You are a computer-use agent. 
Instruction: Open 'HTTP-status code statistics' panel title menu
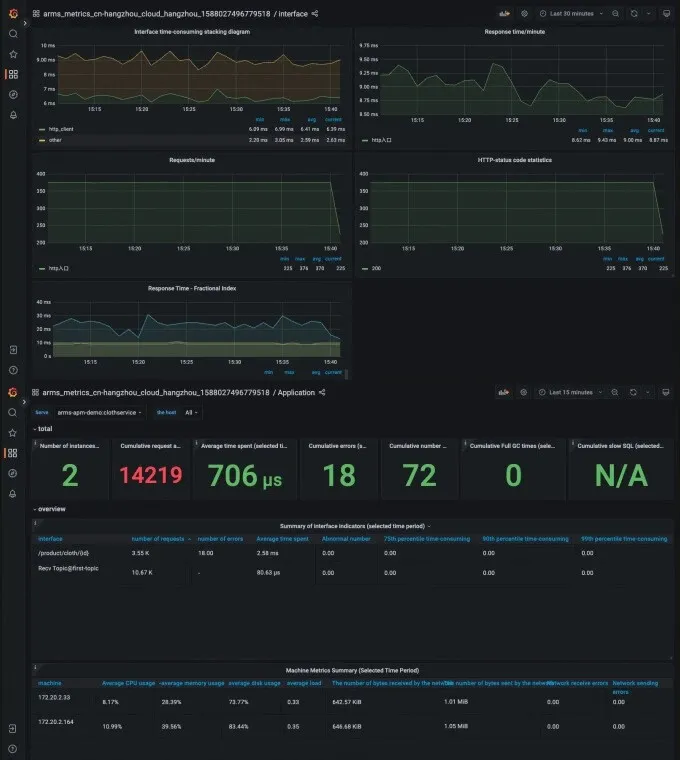tap(515, 160)
